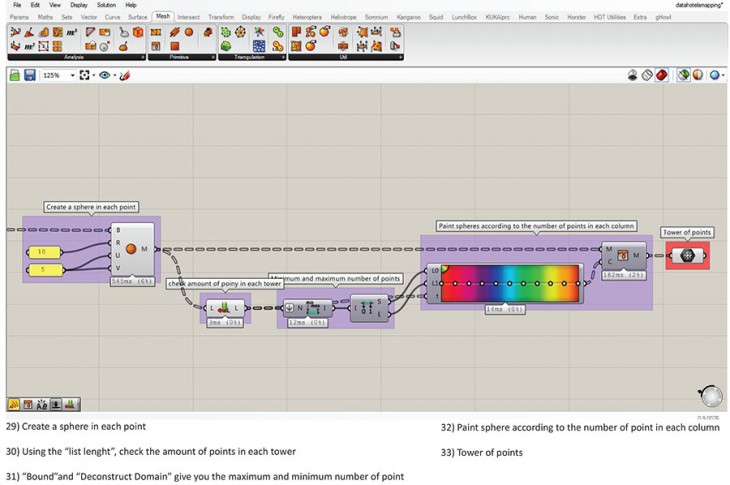The height and width of the screenshot is (485, 730).
Task: Open the Display menu
Action: pyautogui.click(x=78, y=5)
